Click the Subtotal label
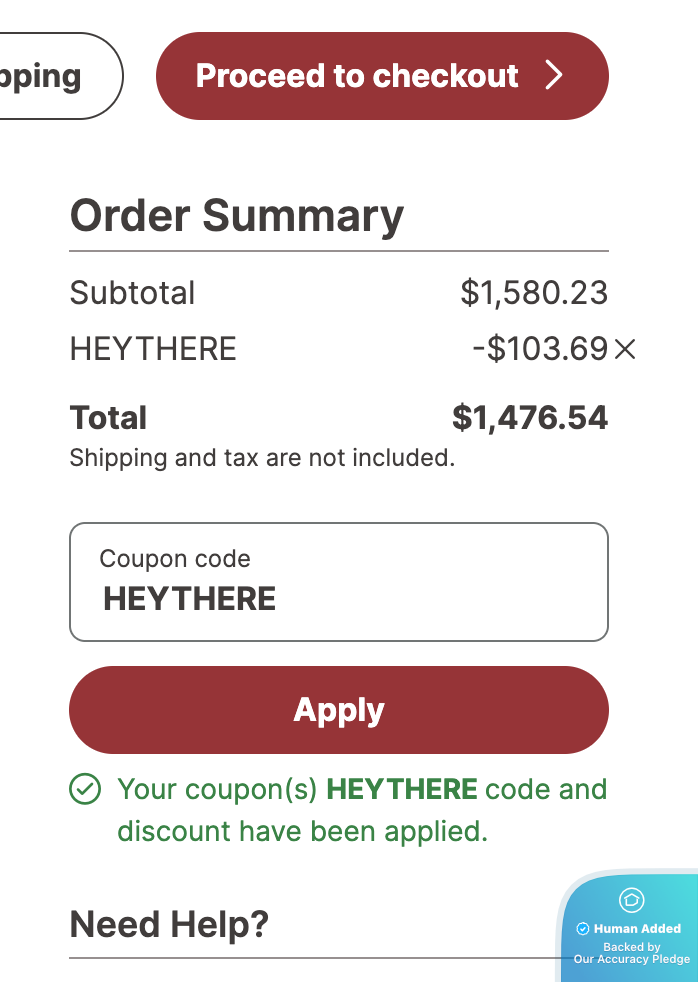698x982 pixels. coord(132,293)
